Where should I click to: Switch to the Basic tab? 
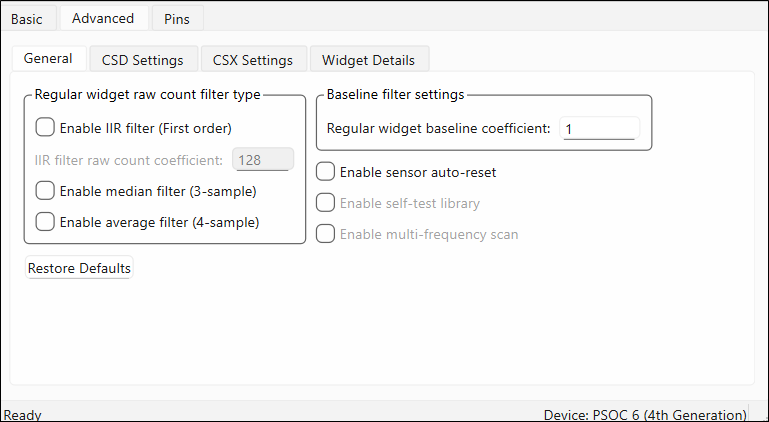point(27,19)
